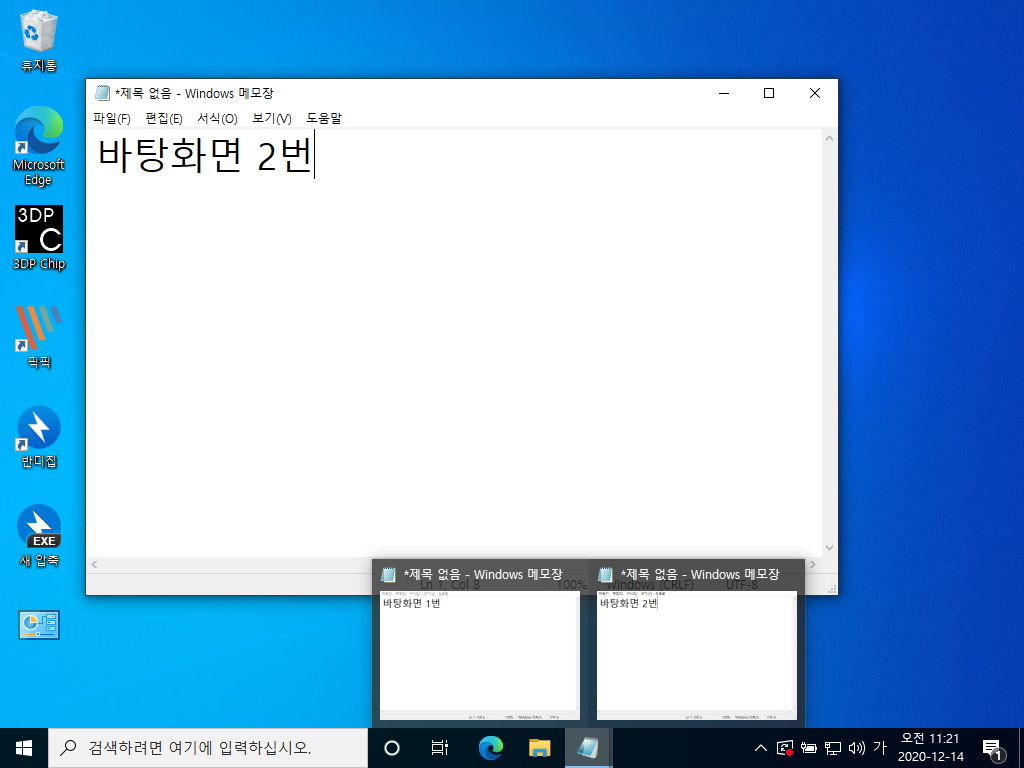The image size is (1024, 768).
Task: Maximize the Notepad window
Action: click(769, 93)
